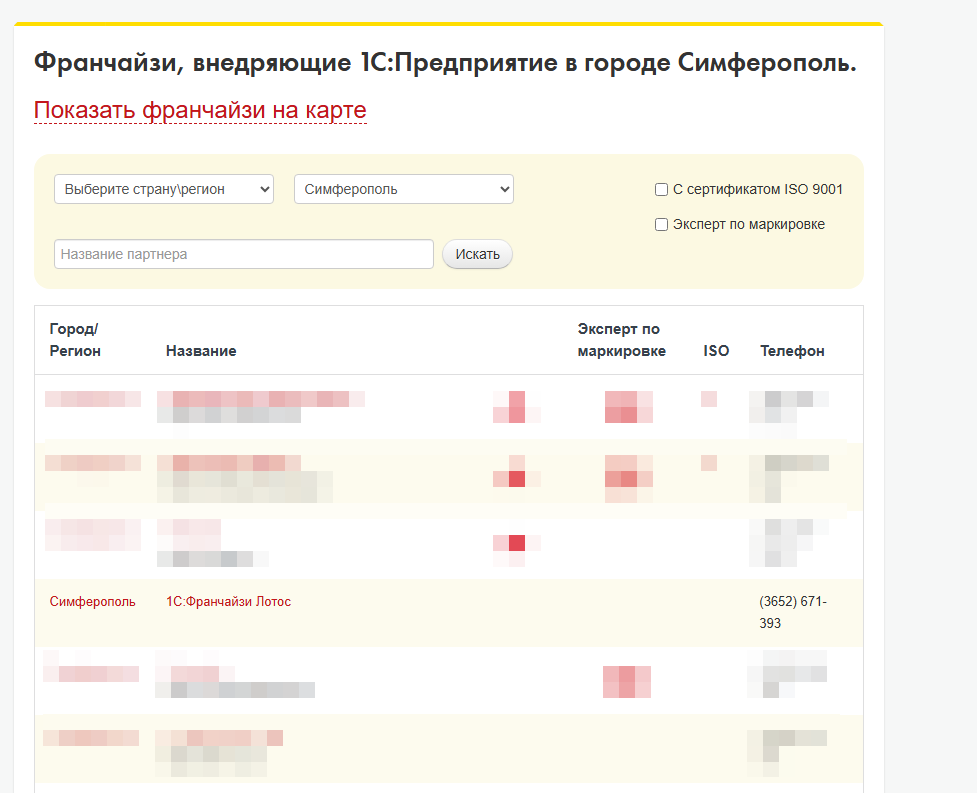977x793 pixels.
Task: Expand the Выберите страну\регион dropdown
Action: 164,189
